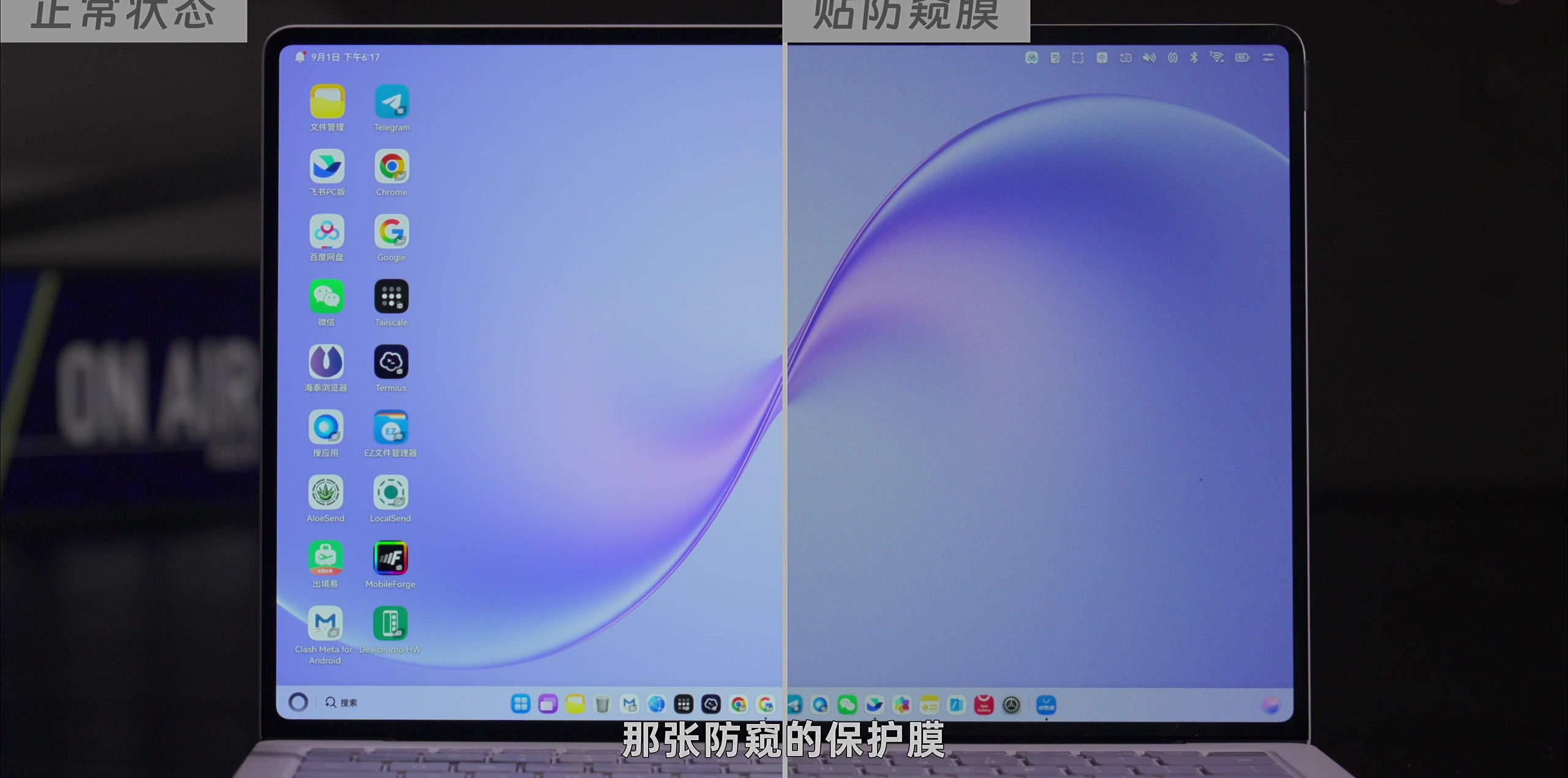Open the globe browser icon in dock
The height and width of the screenshot is (778, 1568).
coord(657,704)
